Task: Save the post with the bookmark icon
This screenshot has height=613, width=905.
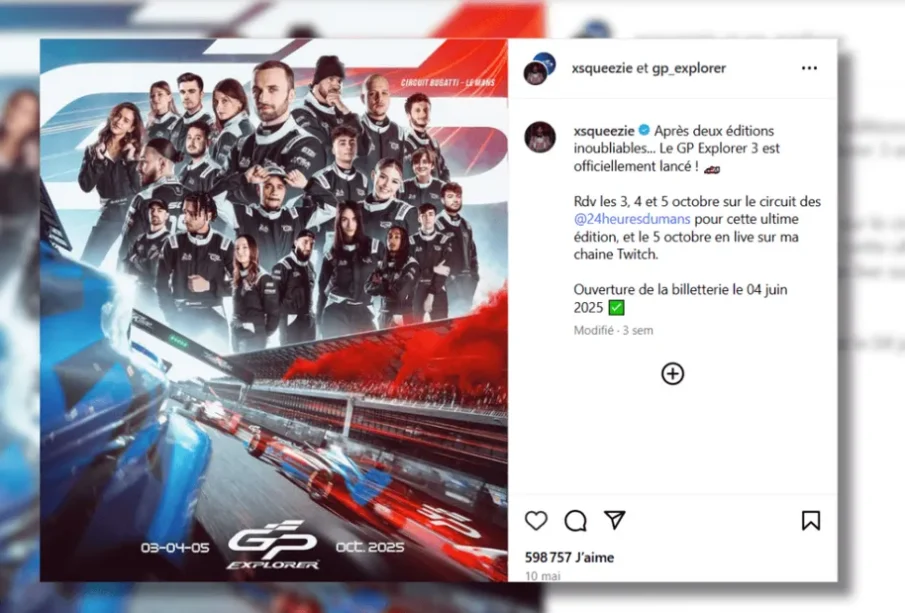Action: pyautogui.click(x=811, y=521)
